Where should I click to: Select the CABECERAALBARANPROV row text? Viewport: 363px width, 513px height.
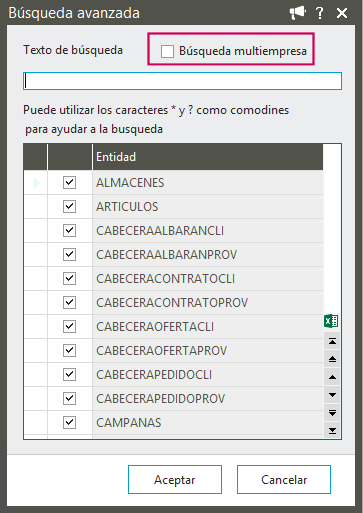pyautogui.click(x=166, y=255)
